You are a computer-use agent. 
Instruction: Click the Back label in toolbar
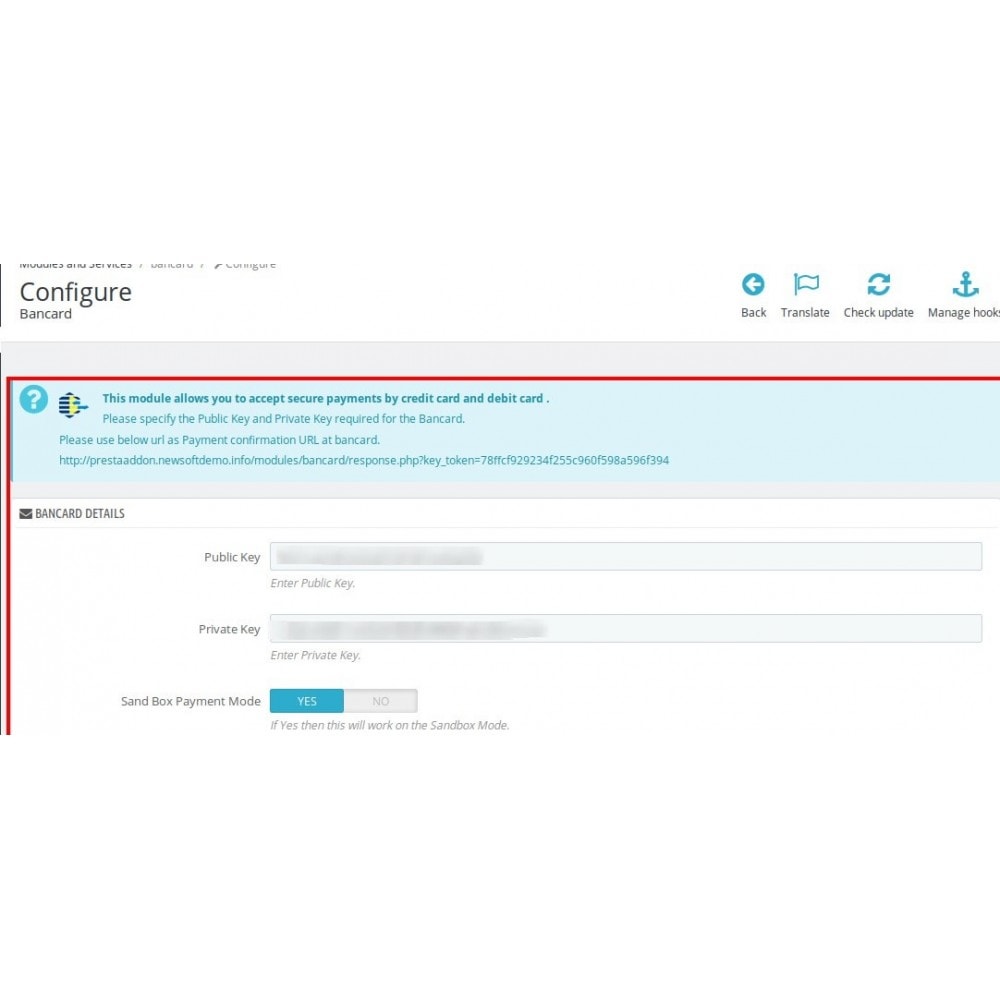754,312
